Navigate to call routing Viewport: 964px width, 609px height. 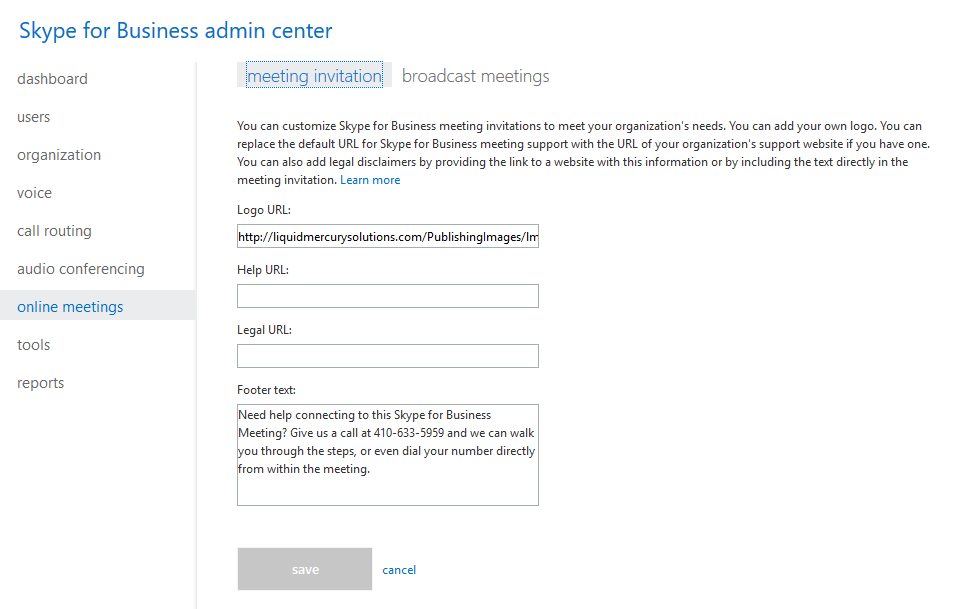(54, 231)
